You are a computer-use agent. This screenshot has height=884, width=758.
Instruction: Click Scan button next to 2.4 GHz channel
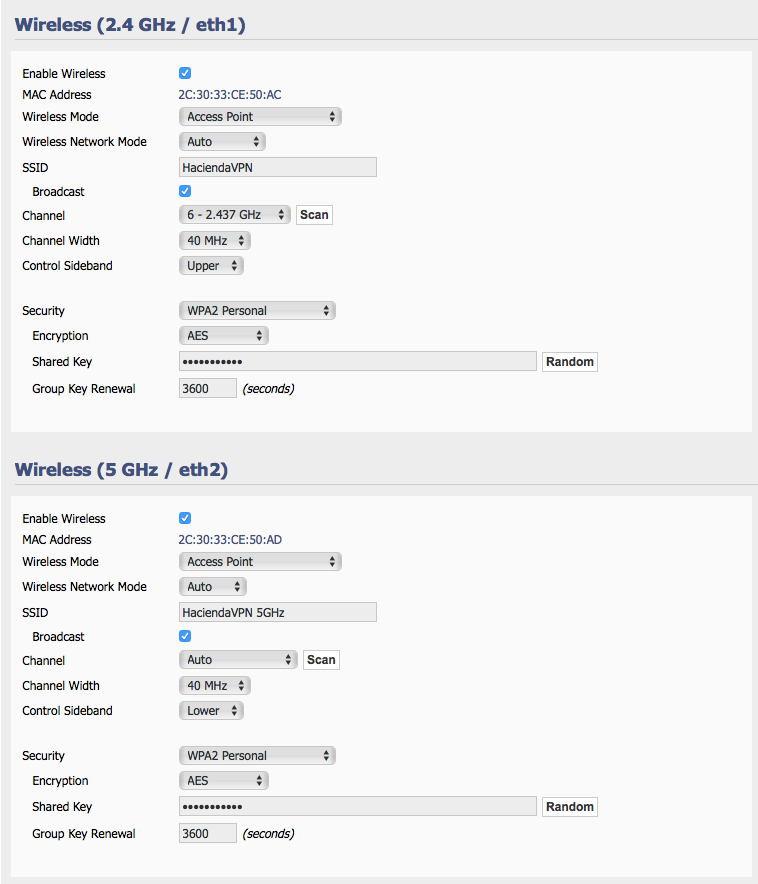pyautogui.click(x=314, y=215)
